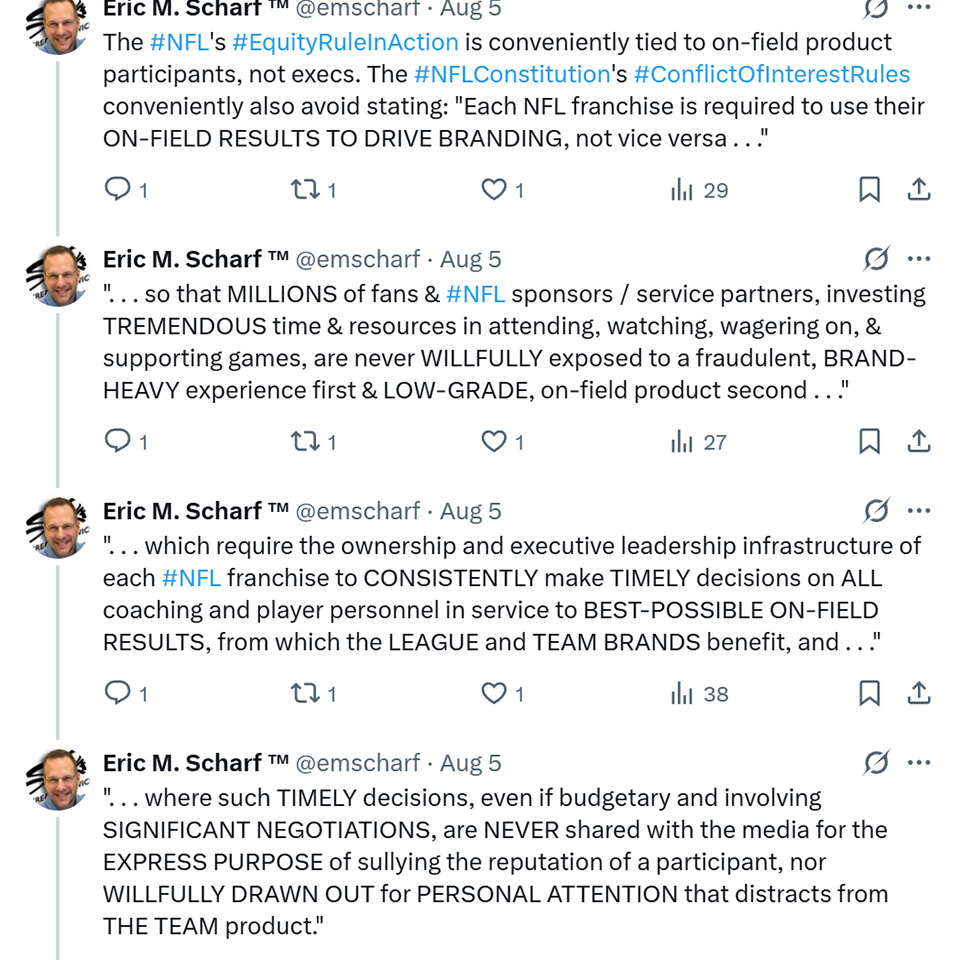Bookmark the tweet with 29 views
960x960 pixels.
click(x=869, y=189)
